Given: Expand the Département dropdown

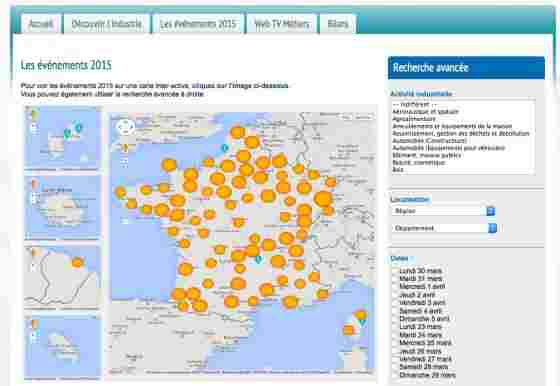Looking at the screenshot, I should tap(444, 228).
